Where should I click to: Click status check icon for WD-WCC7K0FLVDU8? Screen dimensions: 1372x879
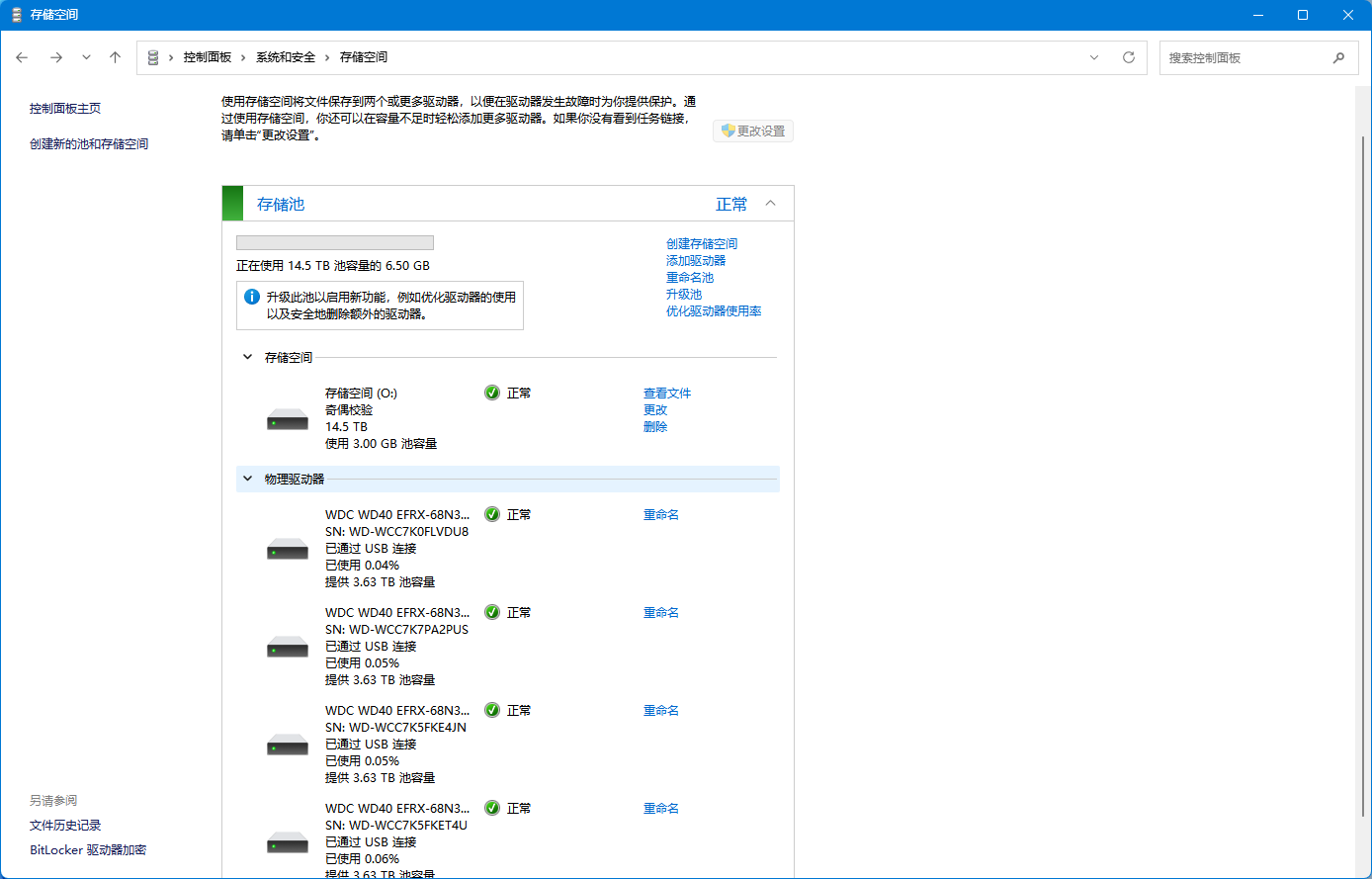pos(492,514)
